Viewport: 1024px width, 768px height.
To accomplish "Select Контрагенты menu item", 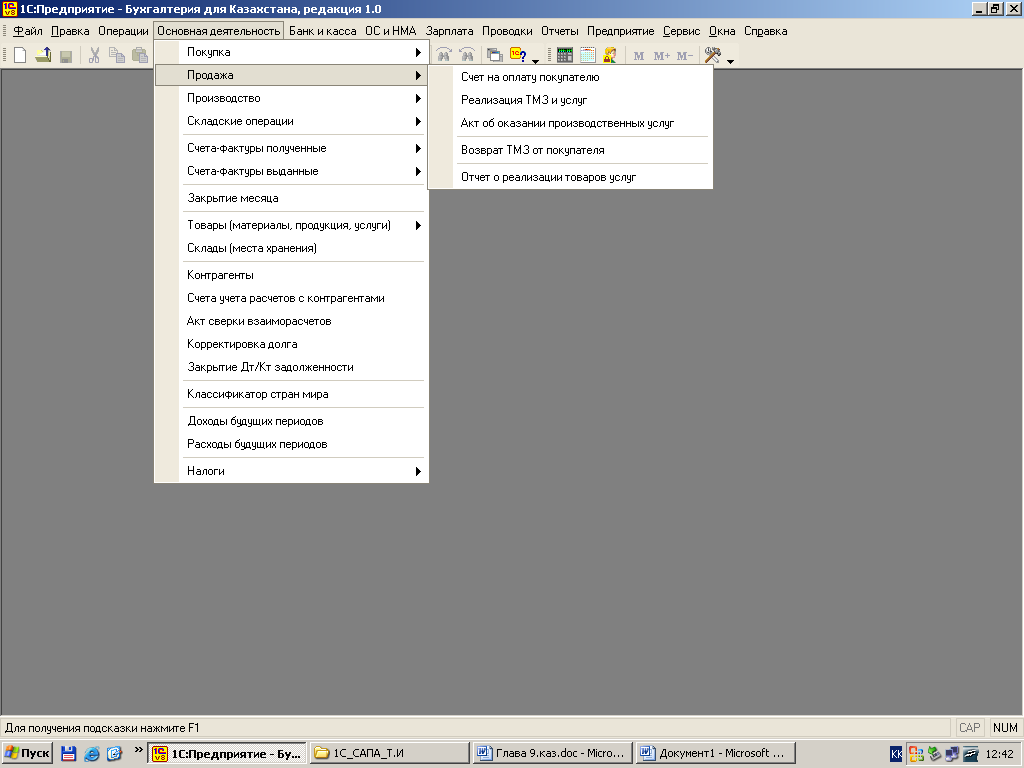I will [291, 276].
